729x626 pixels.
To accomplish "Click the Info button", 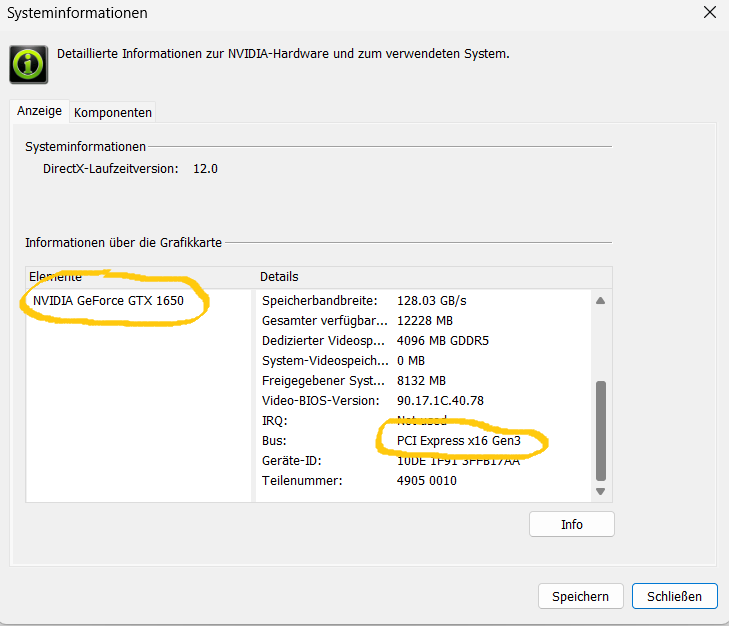I will pos(571,524).
